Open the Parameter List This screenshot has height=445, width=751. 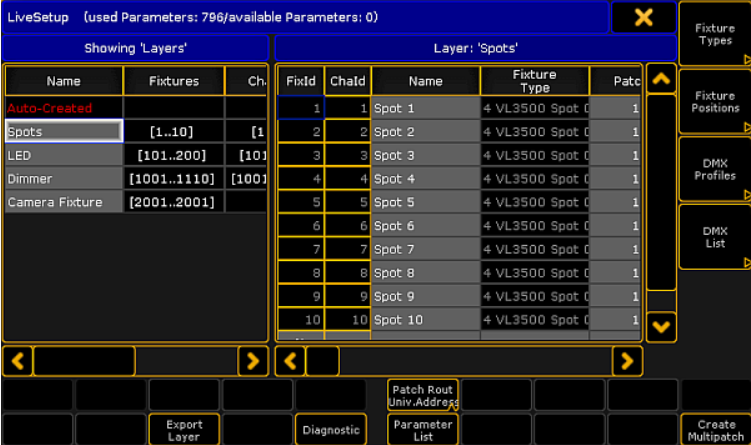click(x=422, y=429)
